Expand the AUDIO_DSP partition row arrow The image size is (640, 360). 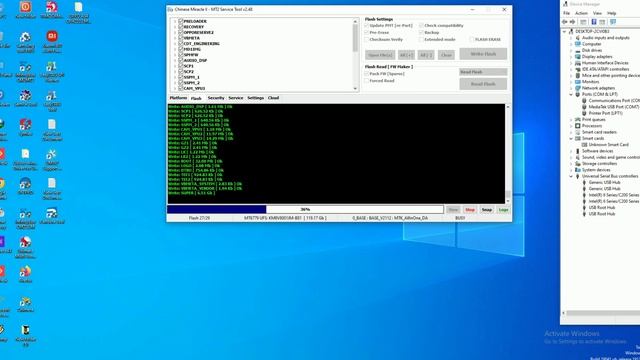tap(175, 60)
